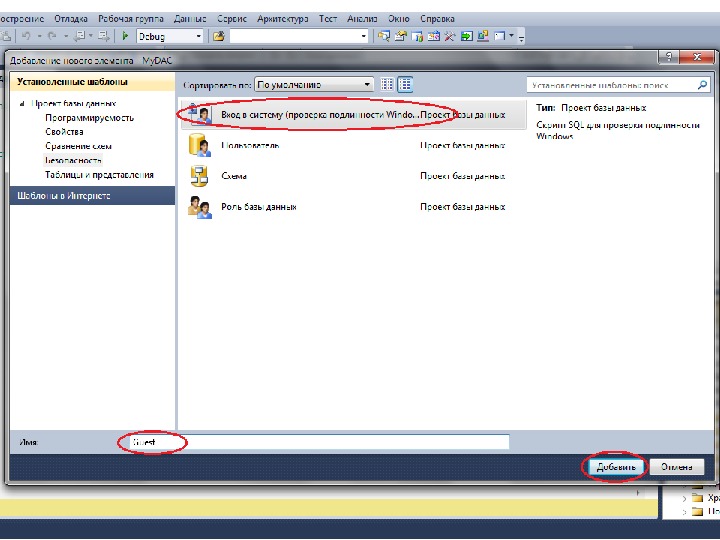Click the 'Тип: Проект базы данных' description text
720x540 pixels.
click(x=591, y=108)
